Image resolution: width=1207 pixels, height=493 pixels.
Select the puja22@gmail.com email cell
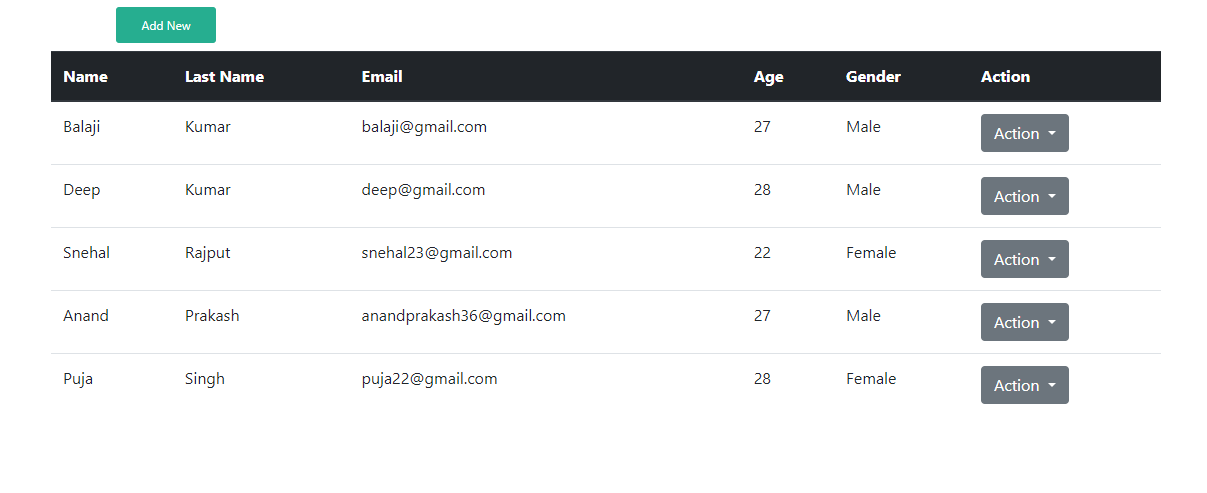tap(429, 379)
